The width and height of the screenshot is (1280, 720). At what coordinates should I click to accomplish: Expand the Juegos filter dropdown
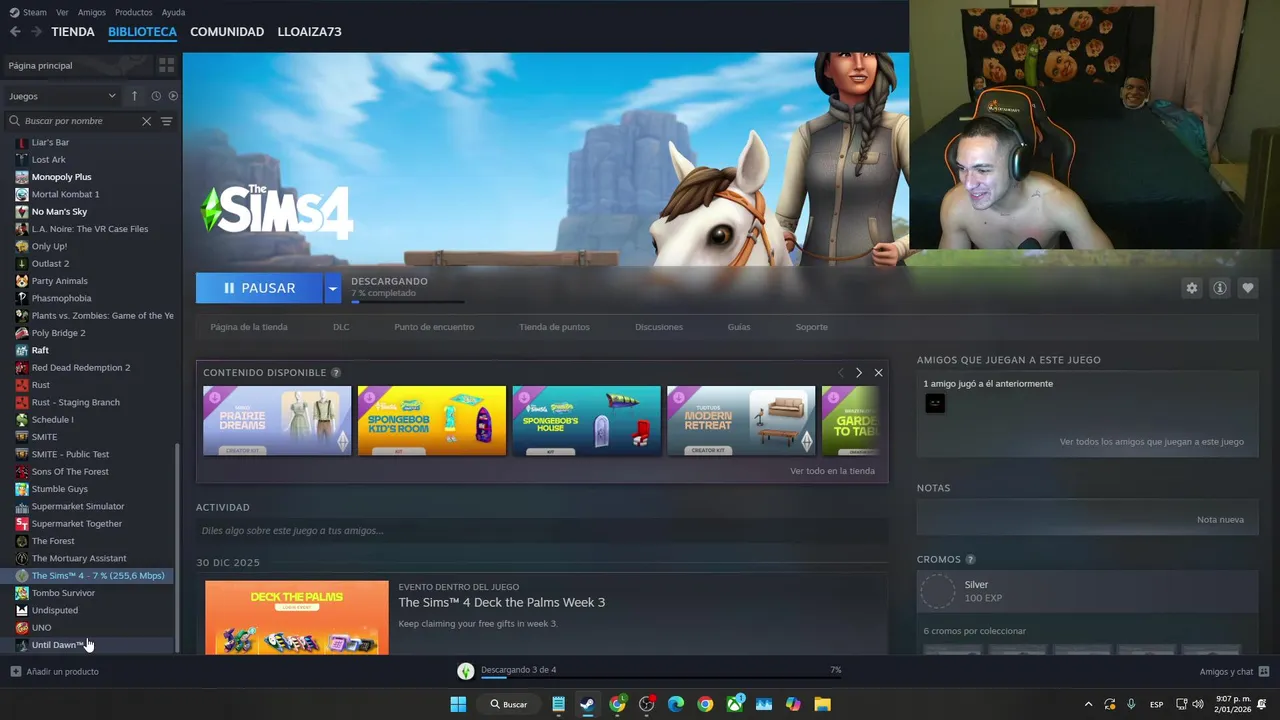coord(62,96)
